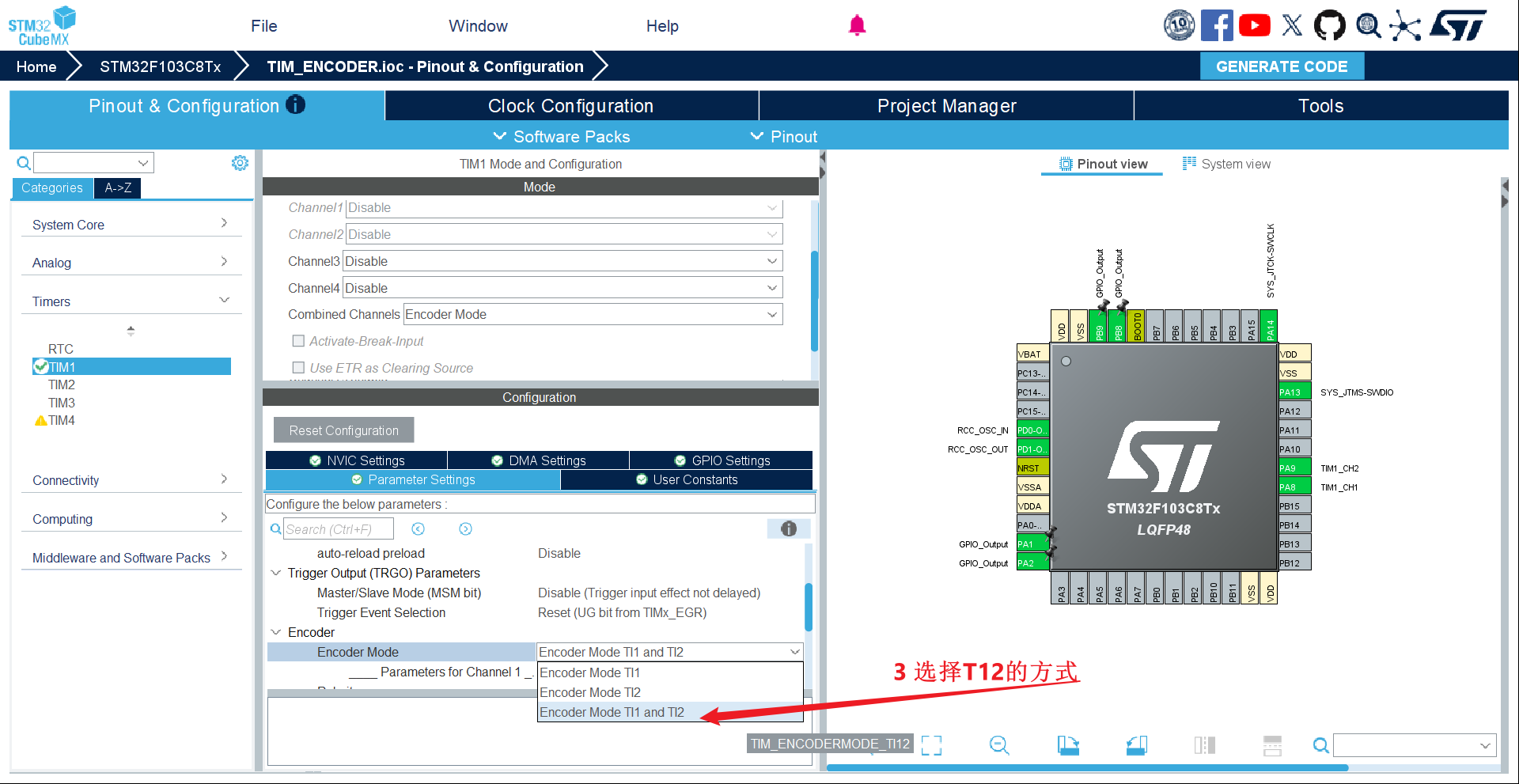Zoom out the pinout view
Image resolution: width=1519 pixels, height=784 pixels.
tap(999, 745)
